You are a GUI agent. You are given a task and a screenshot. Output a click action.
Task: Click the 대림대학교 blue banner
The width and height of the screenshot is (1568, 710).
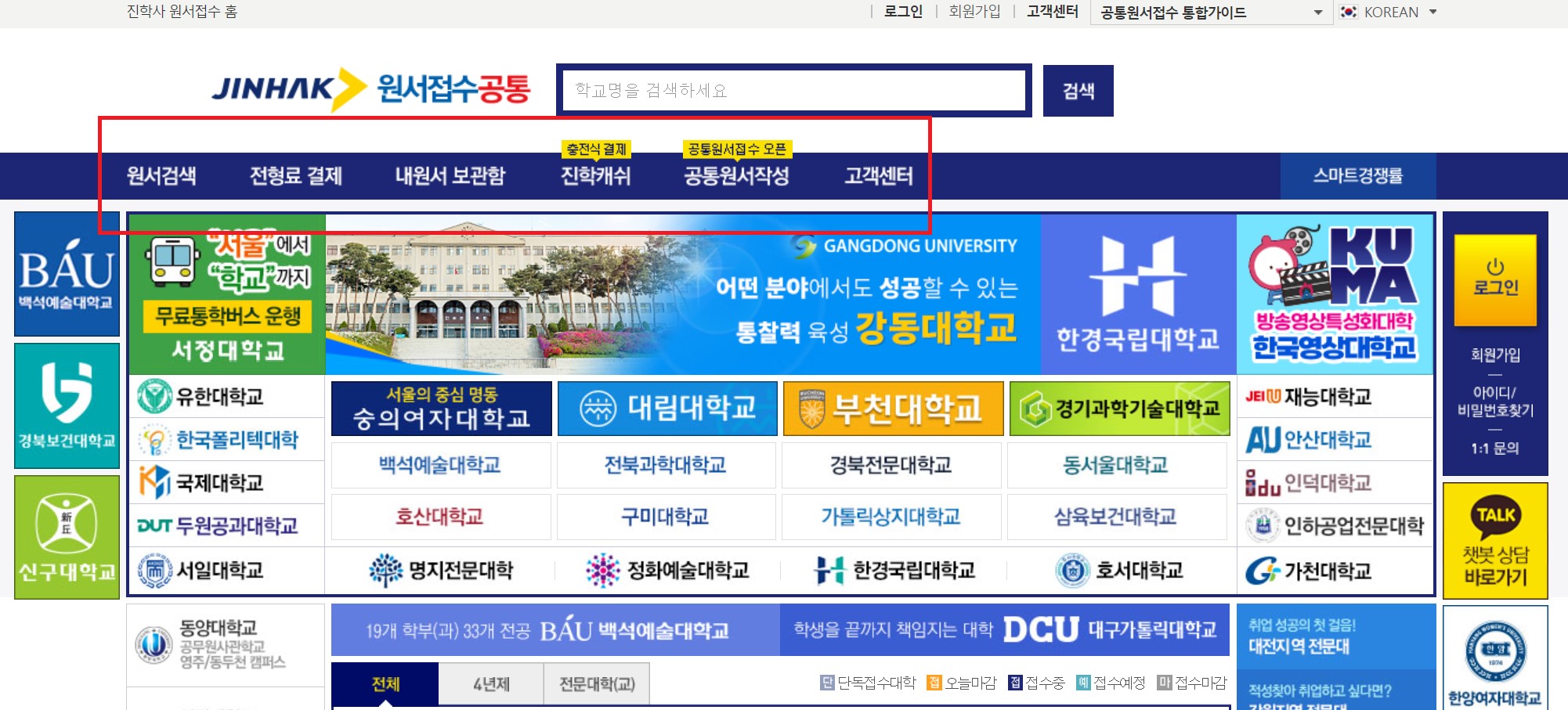(667, 409)
